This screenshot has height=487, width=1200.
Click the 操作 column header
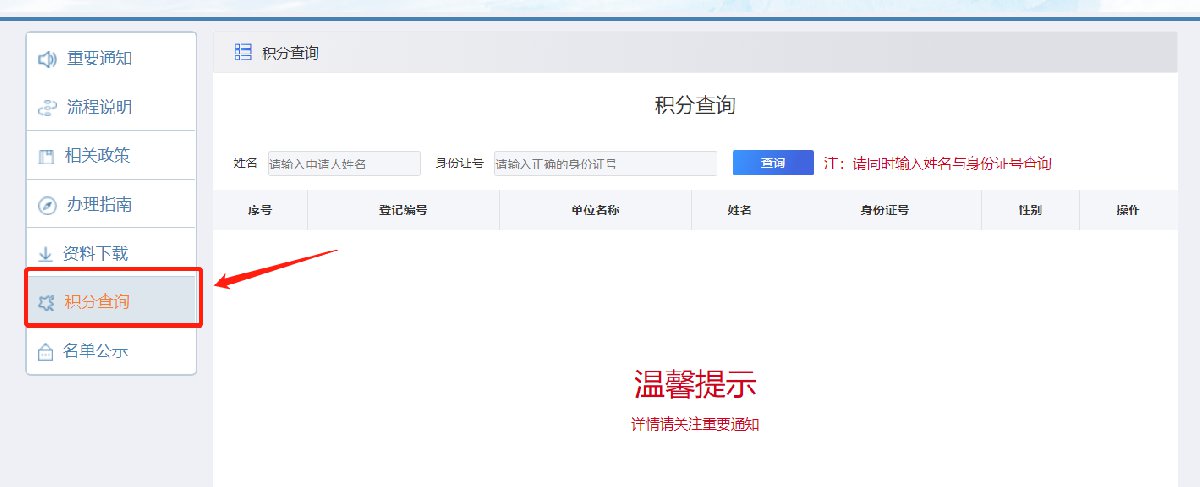tap(1128, 210)
